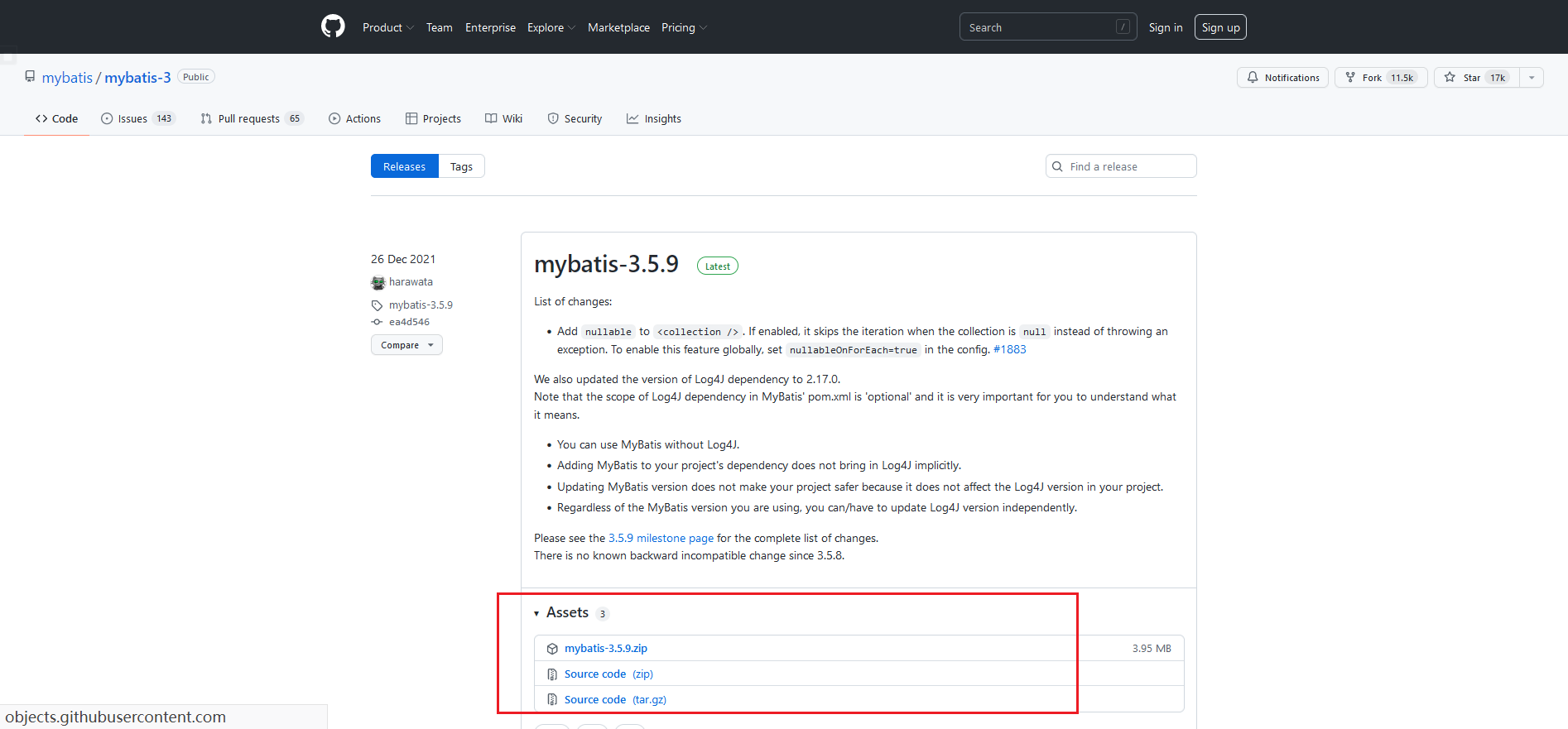Click the tag icon next to mybatis-3.5.9

click(377, 305)
